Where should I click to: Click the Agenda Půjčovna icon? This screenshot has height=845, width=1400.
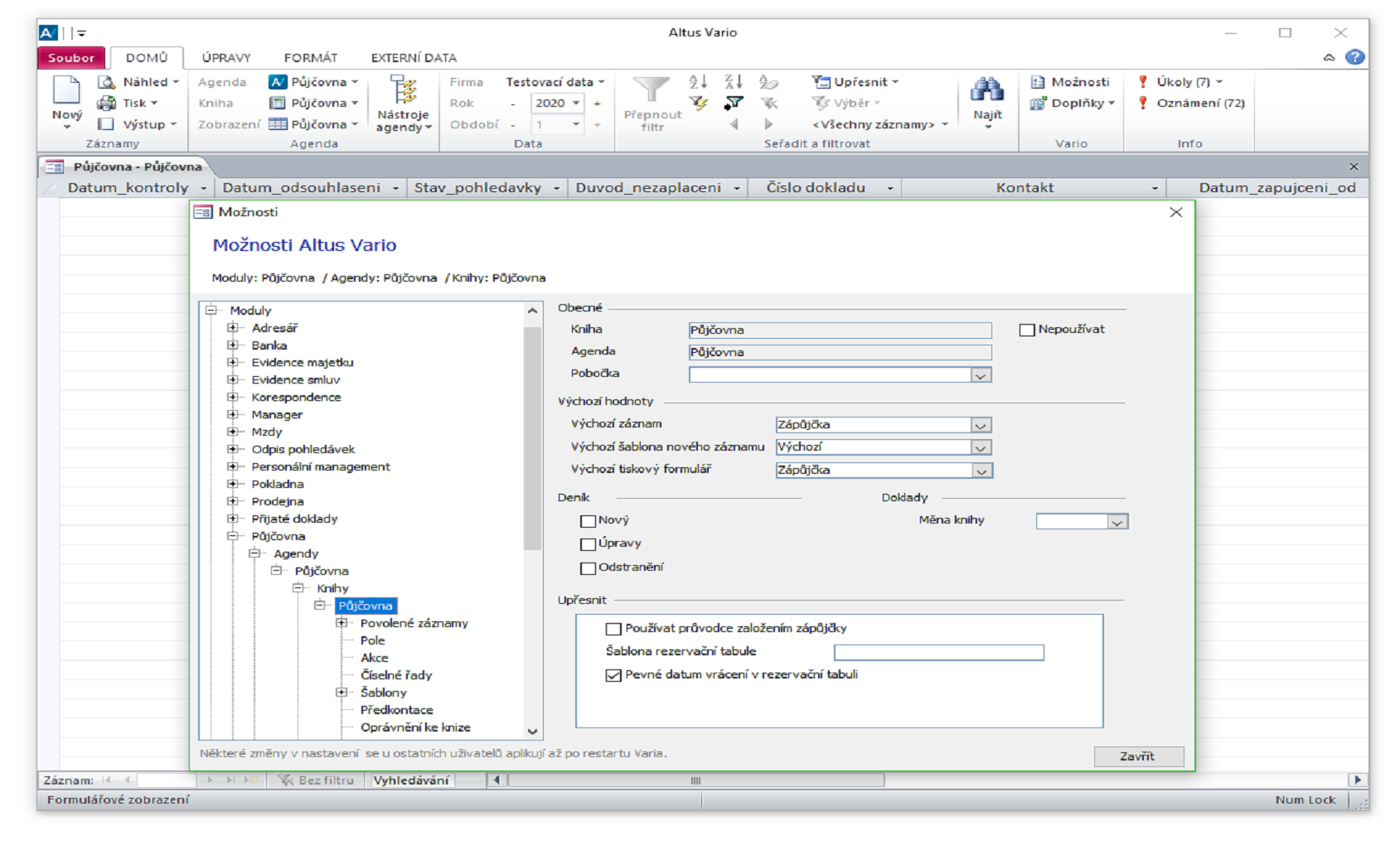278,82
